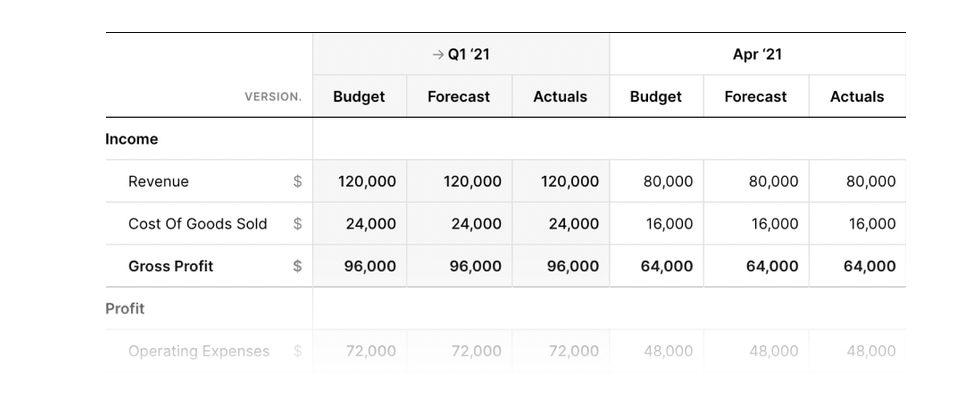Select Revenue Apr '21 Budget cell 80,000
This screenshot has height=410, width=974.
pos(657,181)
